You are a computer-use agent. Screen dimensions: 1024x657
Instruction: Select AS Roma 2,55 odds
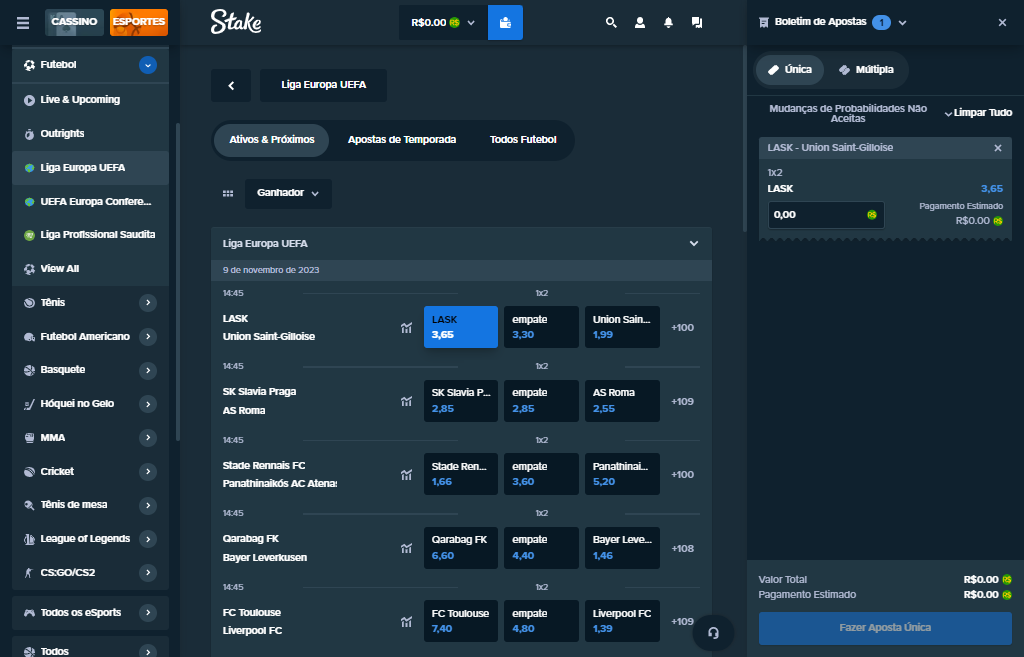click(622, 401)
